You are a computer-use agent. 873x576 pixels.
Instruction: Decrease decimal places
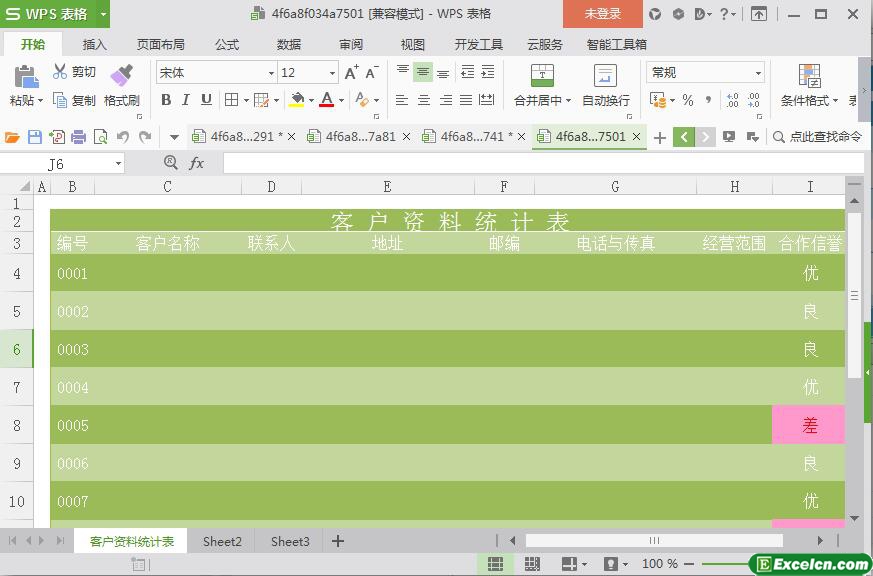point(753,100)
